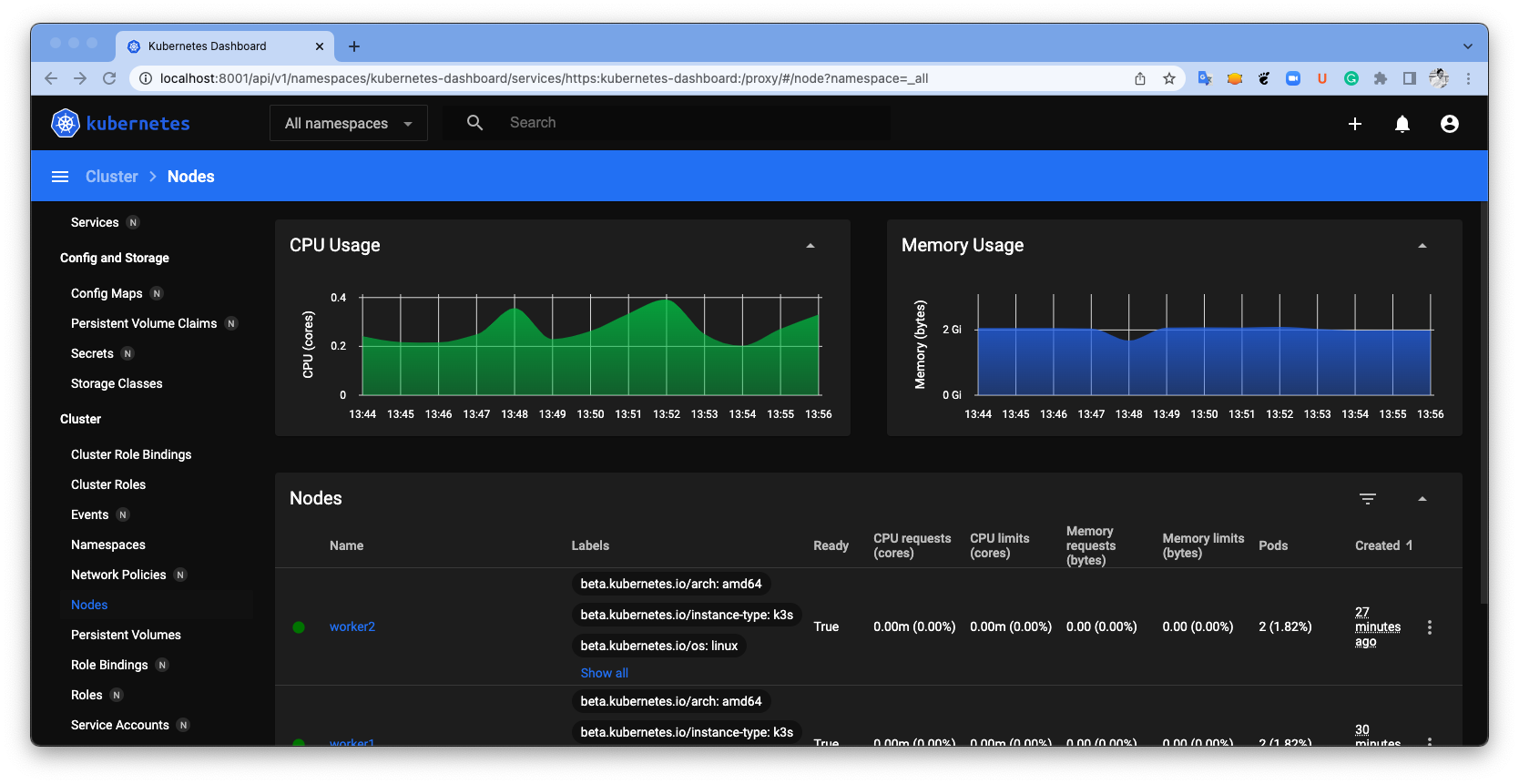This screenshot has height=784, width=1519.
Task: Open Services in sidebar
Action: pyautogui.click(x=95, y=222)
